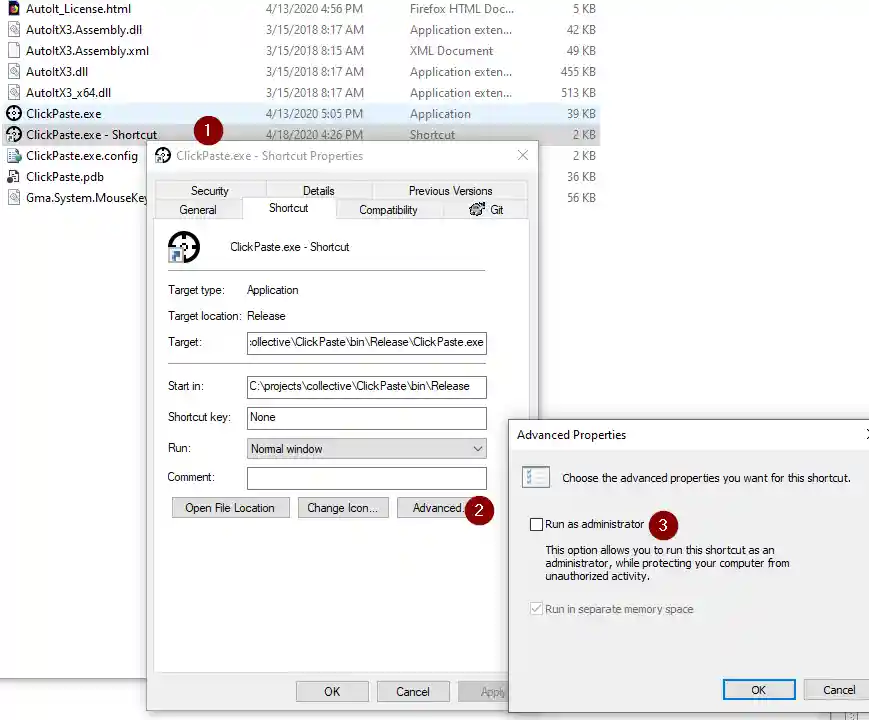Open the Details tab
This screenshot has height=720, width=869.
point(318,190)
